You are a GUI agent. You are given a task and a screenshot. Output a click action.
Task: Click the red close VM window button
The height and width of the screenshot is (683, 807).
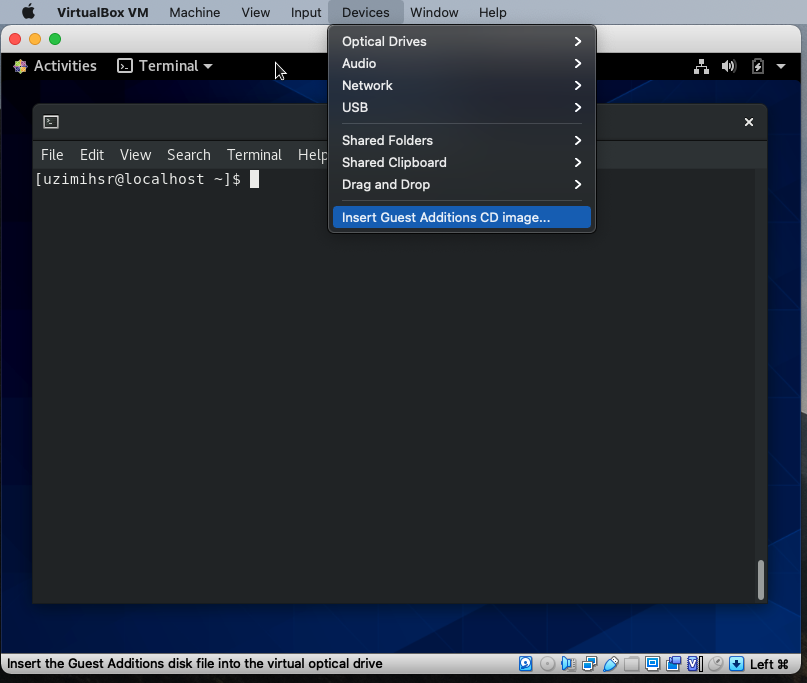[15, 39]
